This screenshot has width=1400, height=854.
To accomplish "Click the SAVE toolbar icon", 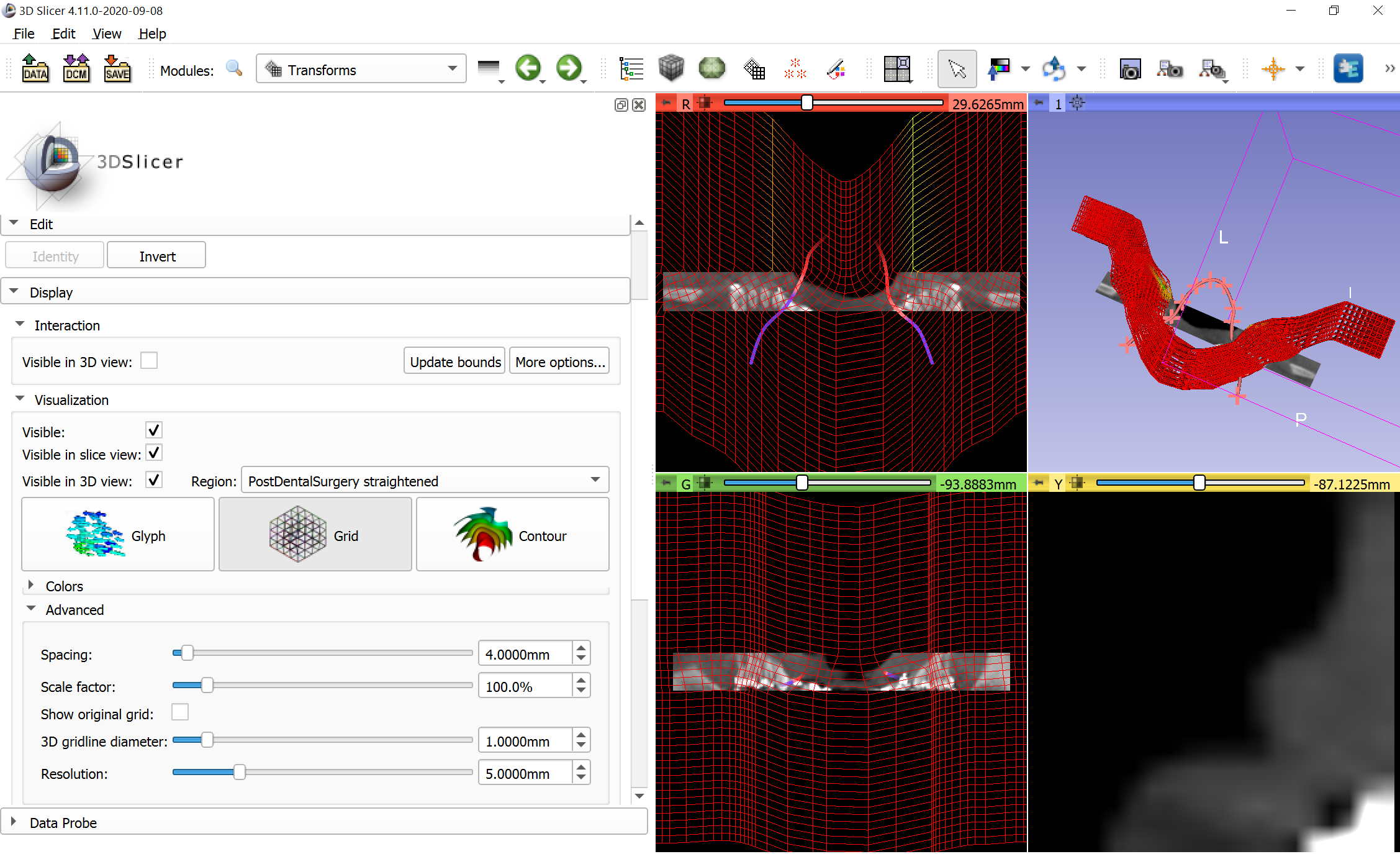I will tap(117, 68).
